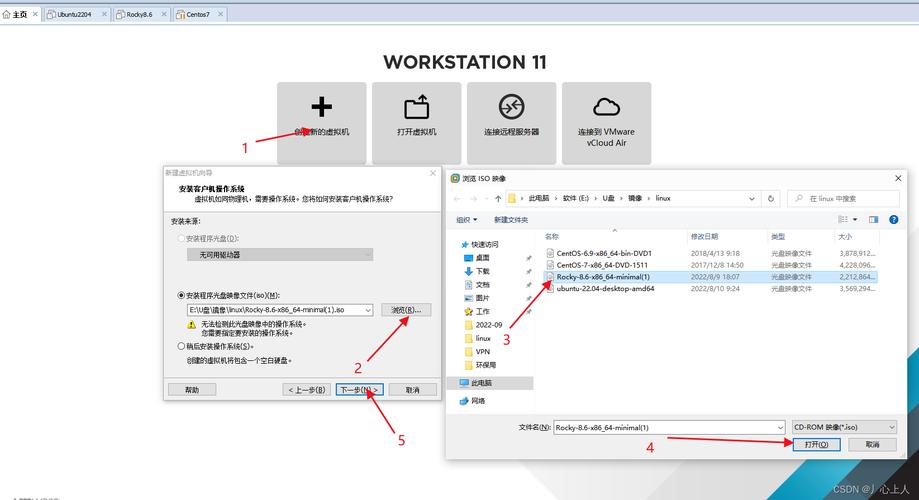Open the CD-ROM 映像(*.iso) file type dropdown

tap(845, 427)
